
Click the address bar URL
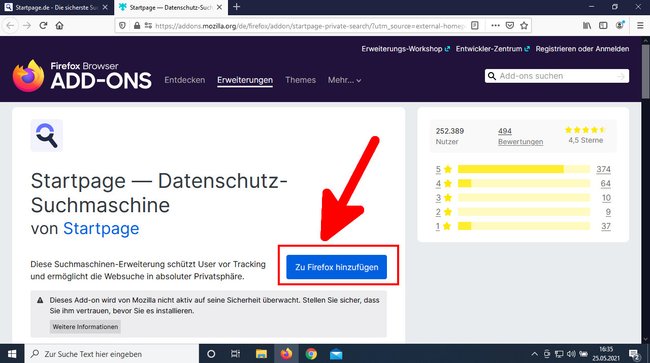[309, 26]
